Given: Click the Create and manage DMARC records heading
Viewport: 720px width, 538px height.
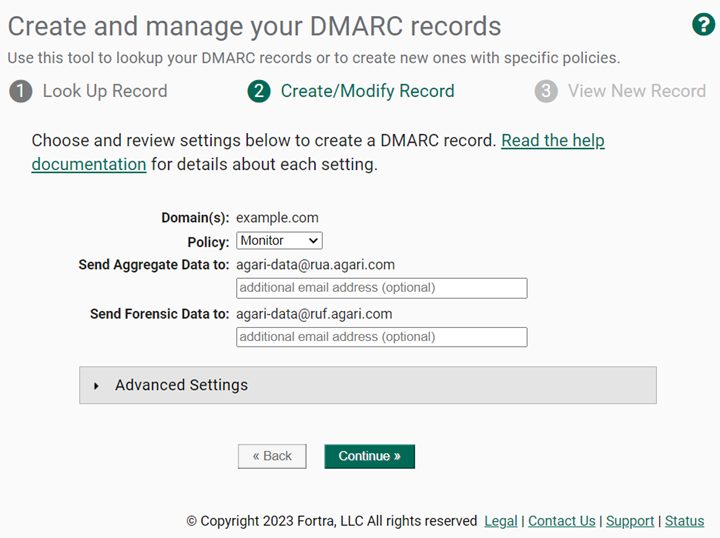Looking at the screenshot, I should [254, 26].
